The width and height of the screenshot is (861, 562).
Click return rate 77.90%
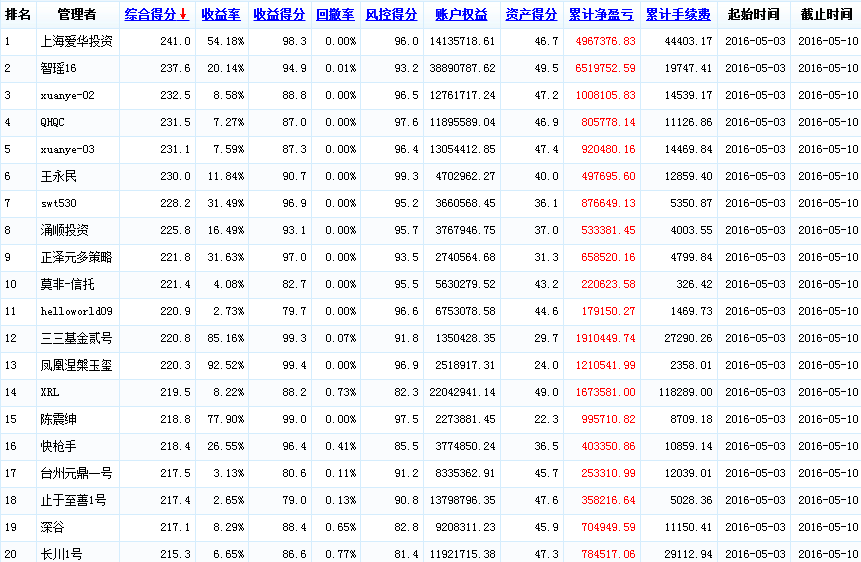pos(226,419)
